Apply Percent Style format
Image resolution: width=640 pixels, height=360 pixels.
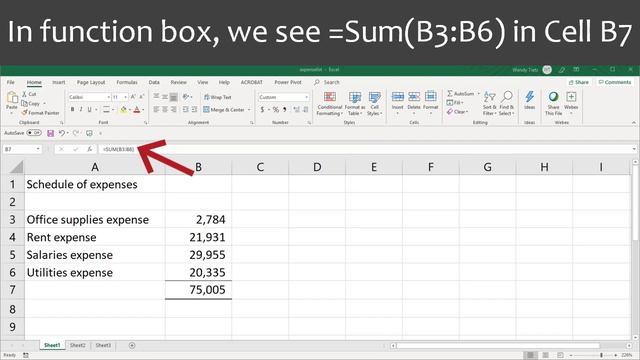point(276,109)
